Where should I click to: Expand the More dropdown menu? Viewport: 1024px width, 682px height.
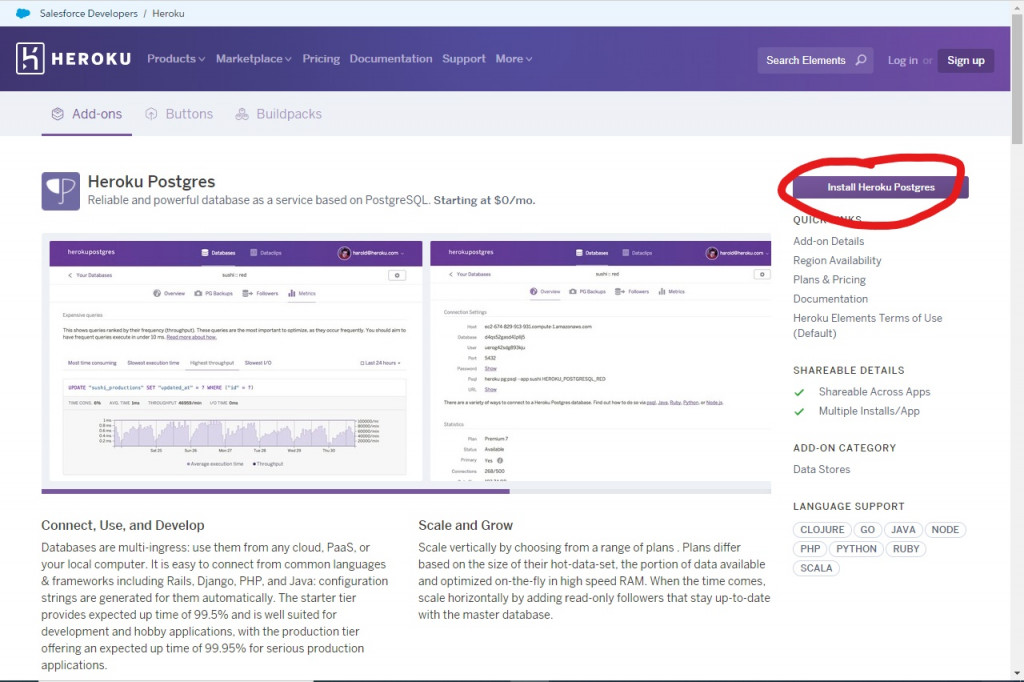[x=513, y=59]
